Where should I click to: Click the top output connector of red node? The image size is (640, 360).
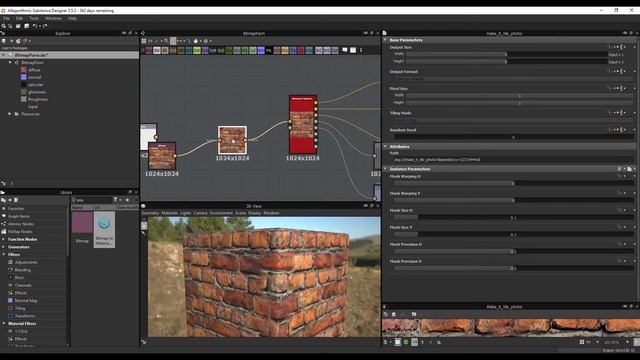coord(316,103)
